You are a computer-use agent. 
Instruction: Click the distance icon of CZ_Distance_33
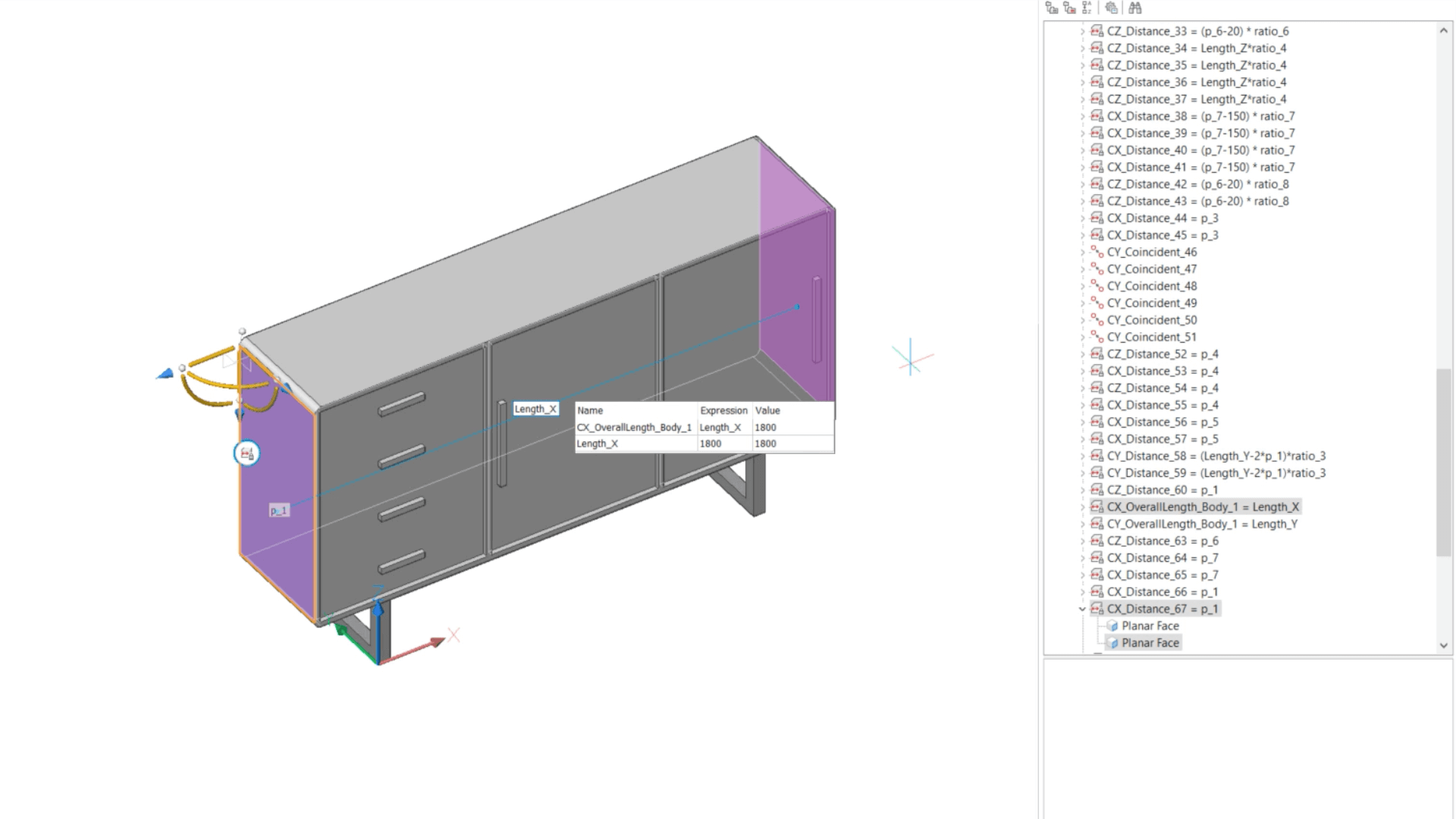[1097, 31]
